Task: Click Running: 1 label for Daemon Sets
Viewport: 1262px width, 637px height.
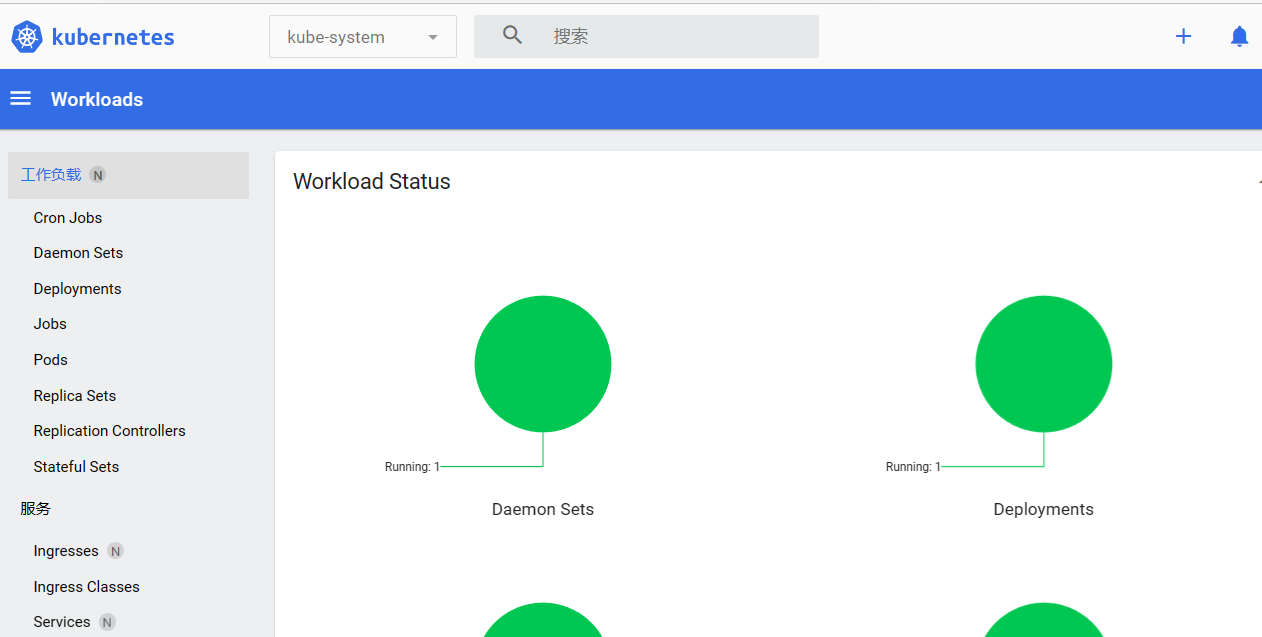Action: tap(412, 467)
